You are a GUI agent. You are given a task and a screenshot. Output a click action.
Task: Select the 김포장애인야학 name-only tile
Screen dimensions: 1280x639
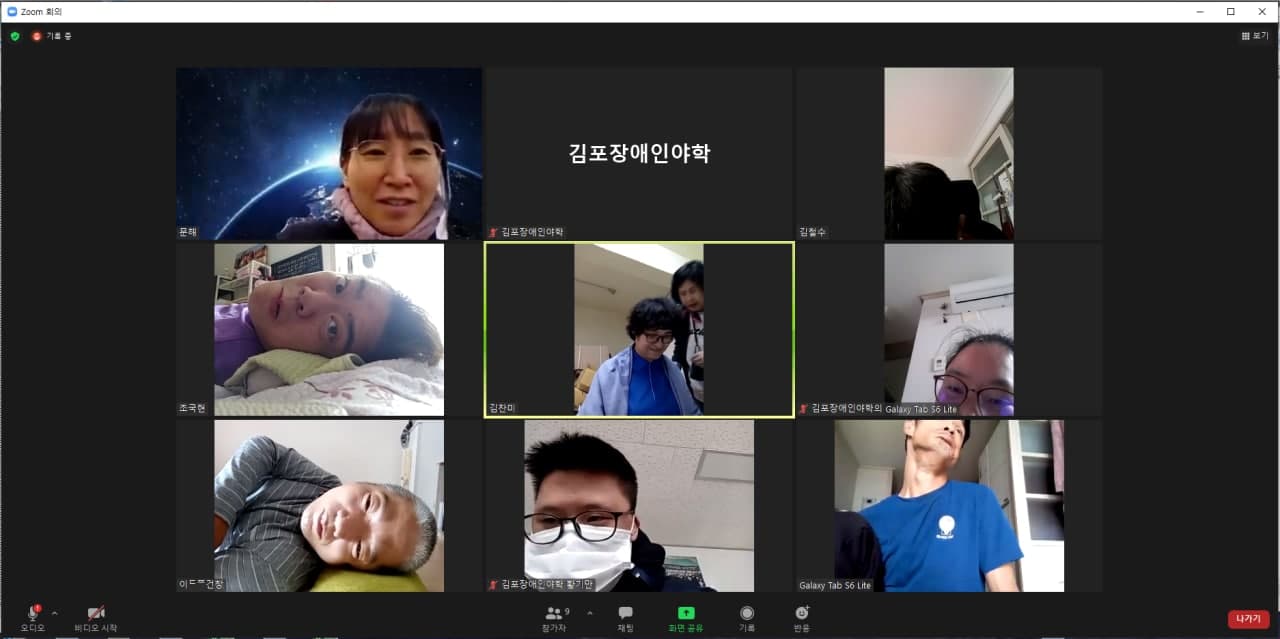639,154
